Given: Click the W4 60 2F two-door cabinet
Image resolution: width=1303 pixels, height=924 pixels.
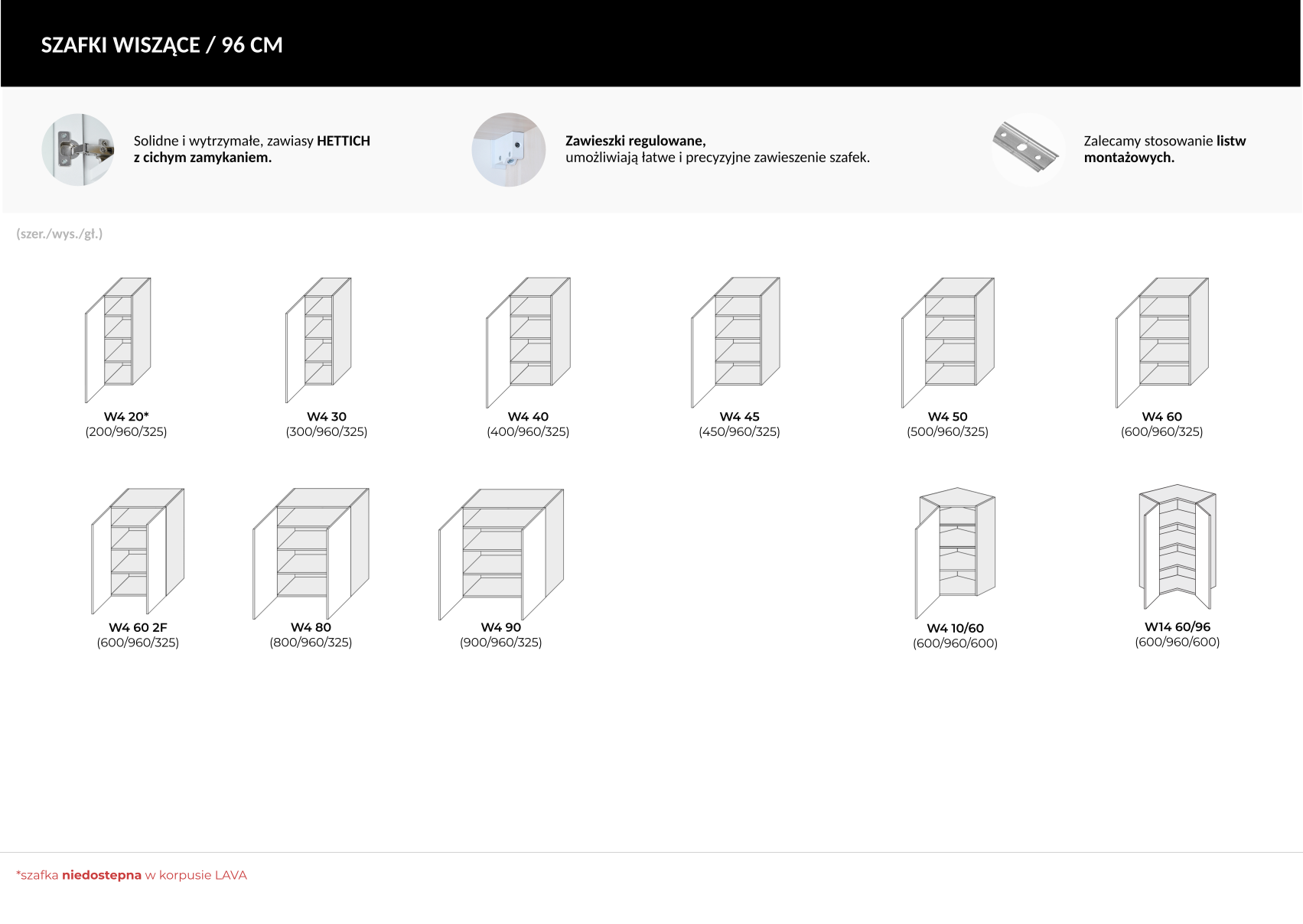Looking at the screenshot, I should pos(138,551).
